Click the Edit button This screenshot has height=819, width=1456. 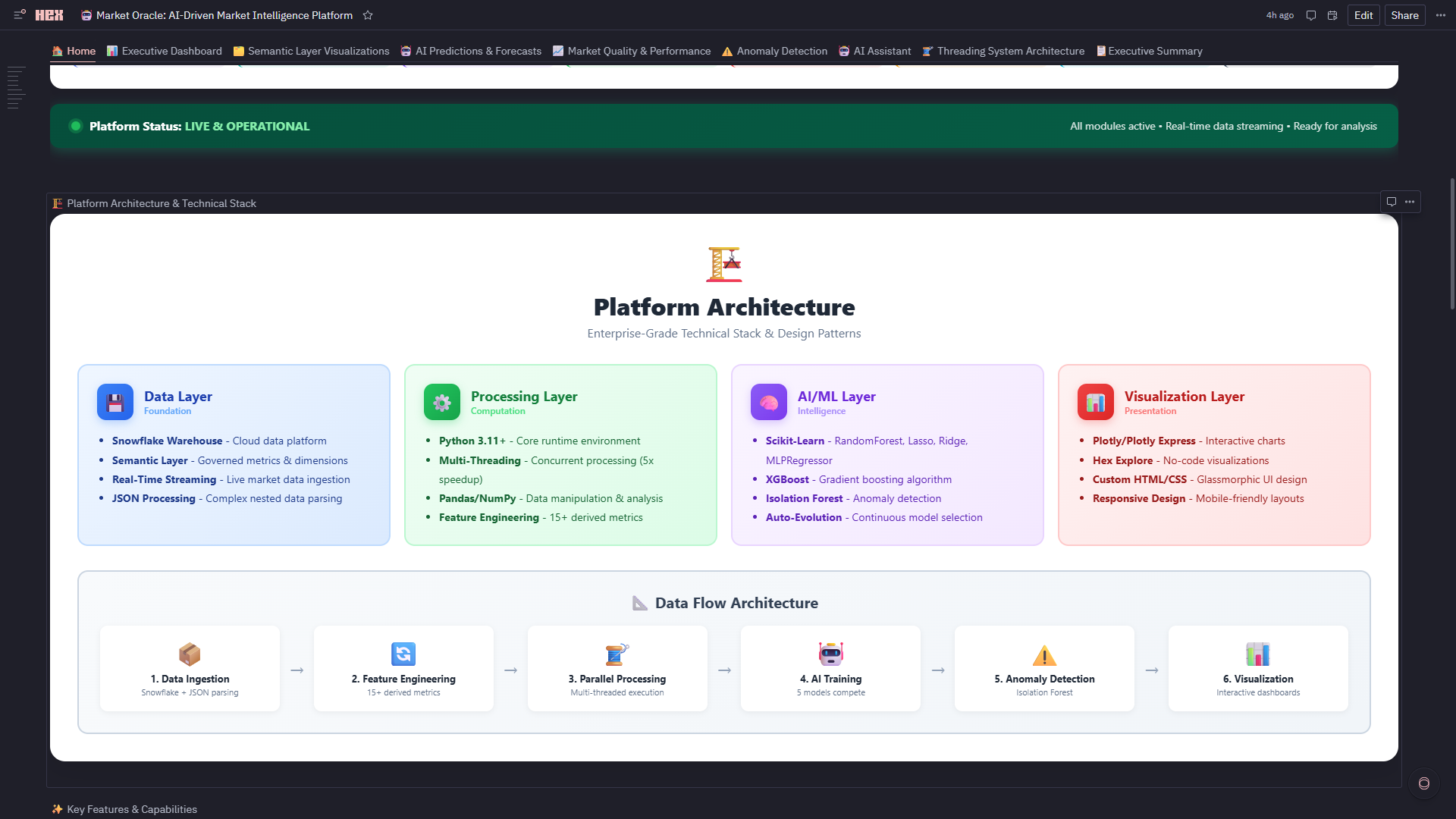[1363, 15]
